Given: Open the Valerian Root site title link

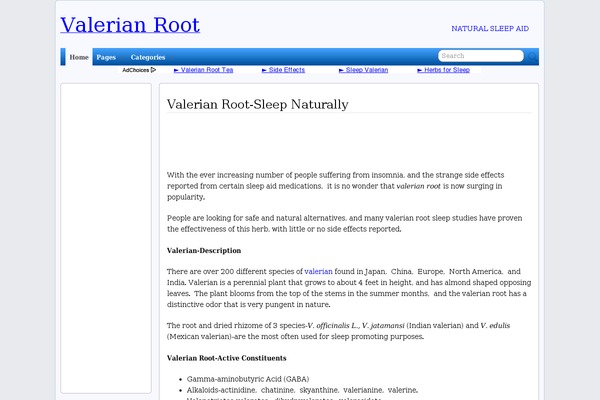Looking at the screenshot, I should pos(130,25).
